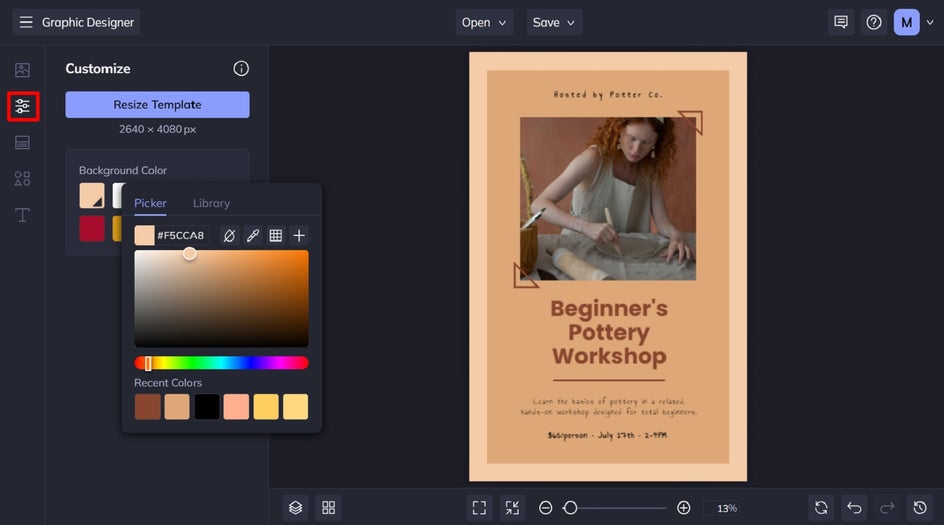944x525 pixels.
Task: Open the Layers panel icon
Action: point(295,508)
